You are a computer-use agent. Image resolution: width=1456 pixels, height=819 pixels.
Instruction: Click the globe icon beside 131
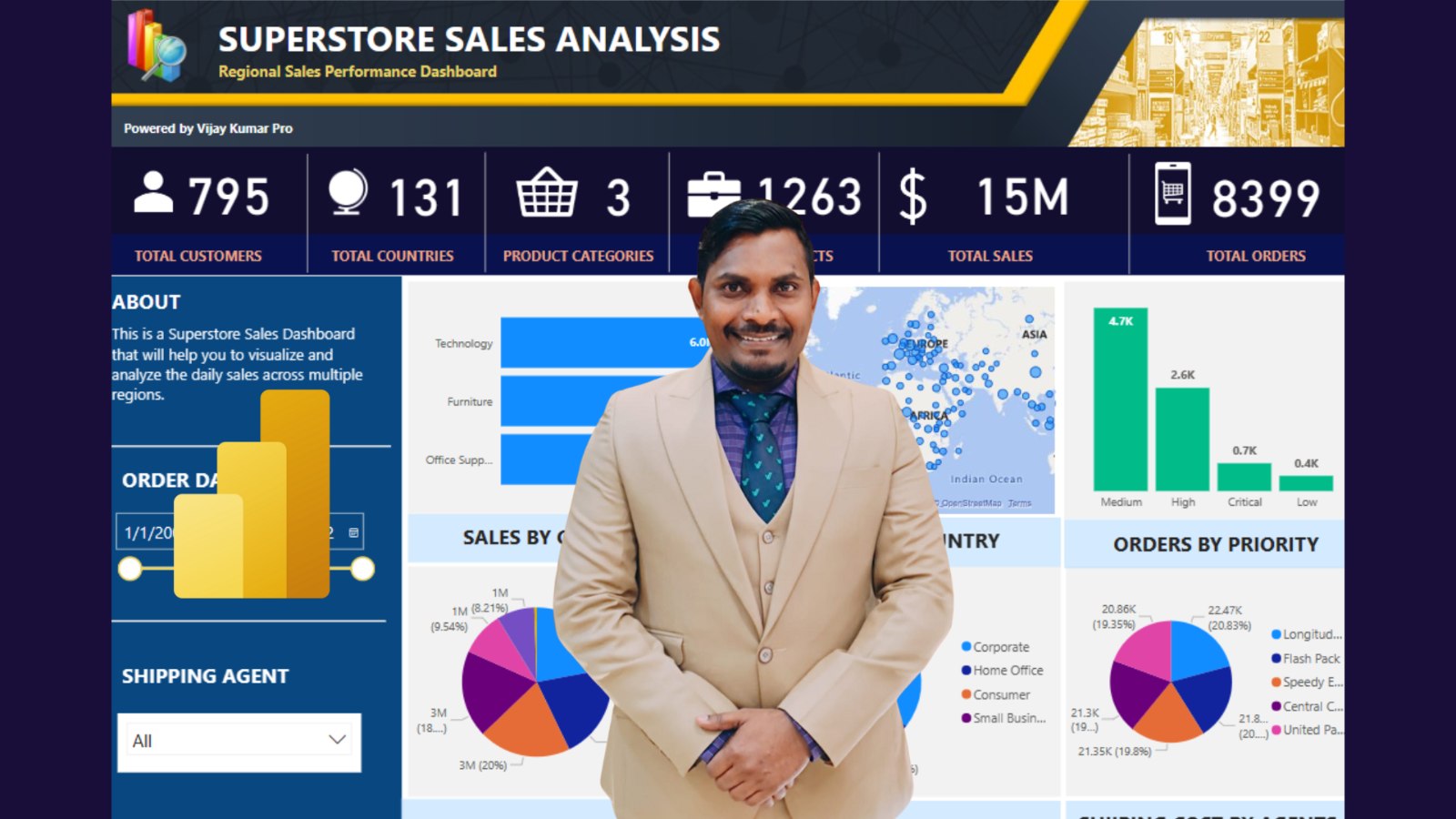tap(348, 192)
